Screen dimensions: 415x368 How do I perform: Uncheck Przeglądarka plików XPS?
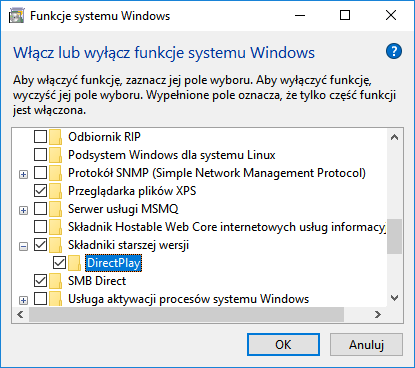(x=40, y=191)
